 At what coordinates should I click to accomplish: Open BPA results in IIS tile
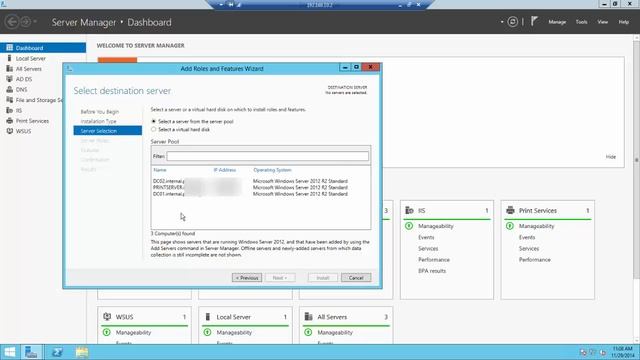click(x=432, y=271)
